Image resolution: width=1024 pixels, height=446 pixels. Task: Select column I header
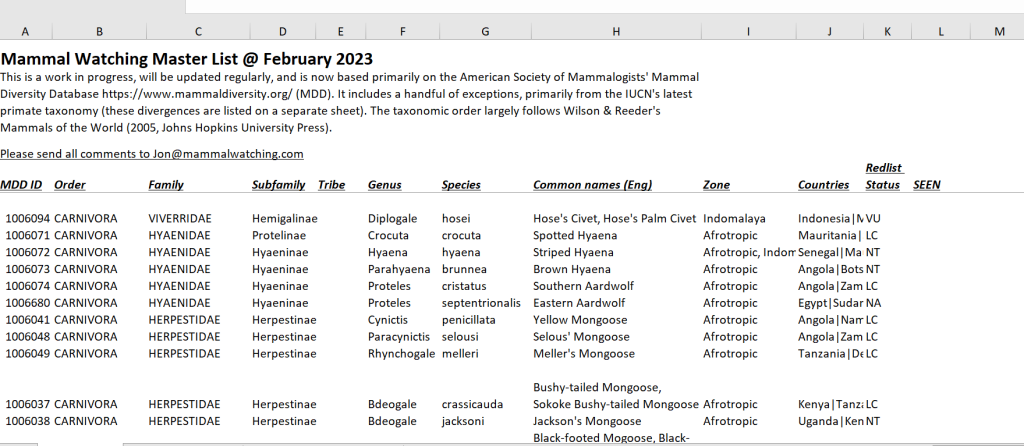coord(748,31)
